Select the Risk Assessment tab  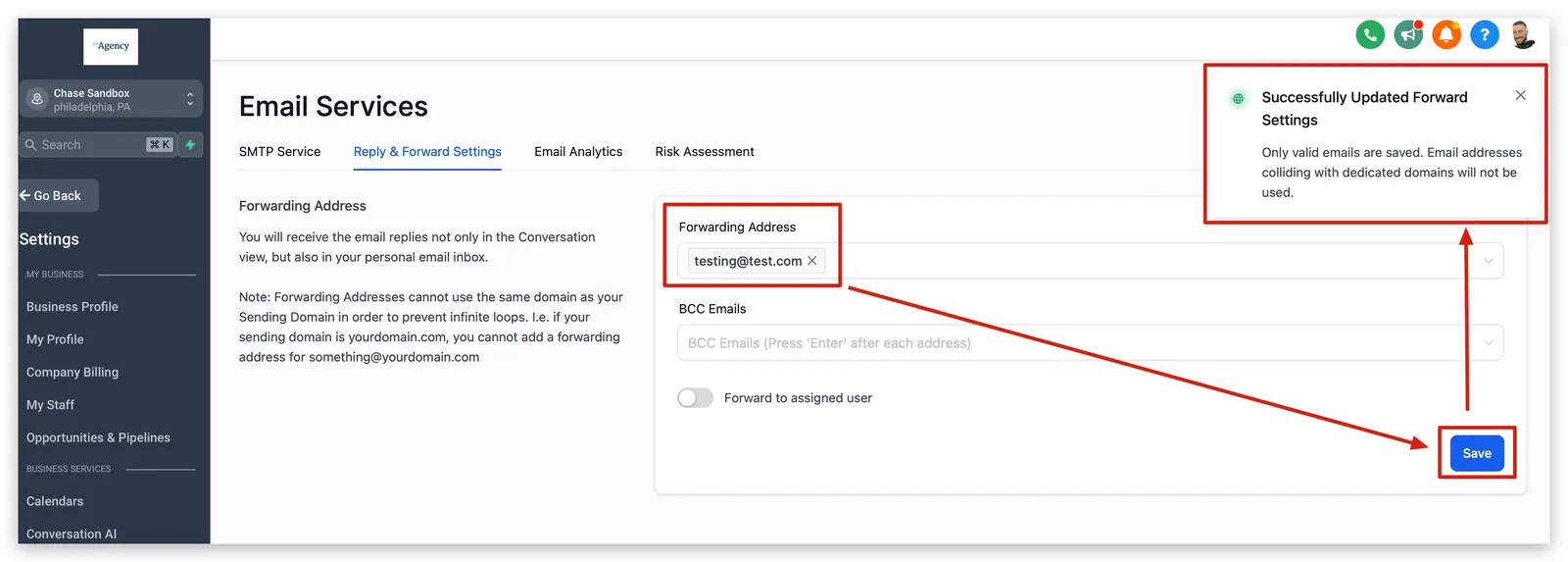(705, 152)
